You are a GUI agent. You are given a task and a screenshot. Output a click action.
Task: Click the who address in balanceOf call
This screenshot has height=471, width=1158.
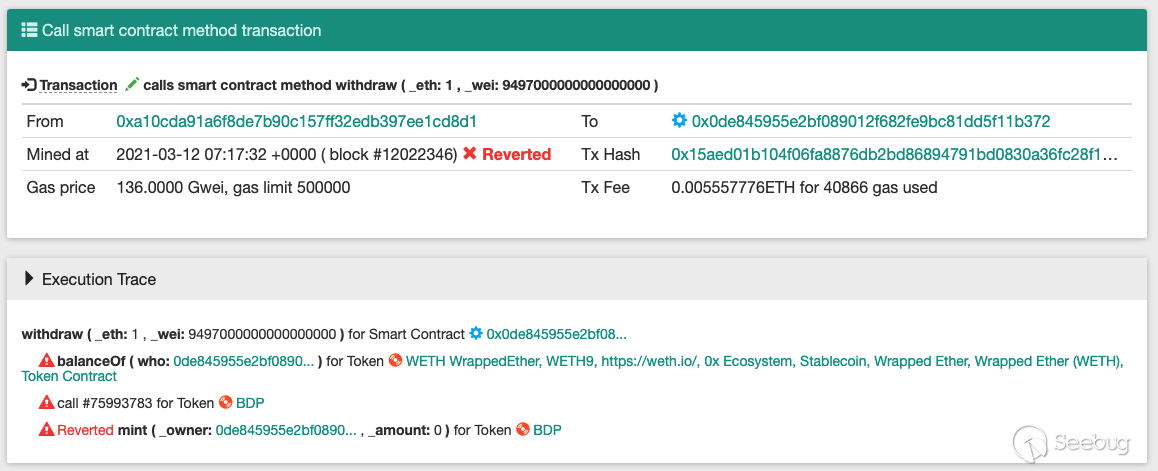(x=244, y=360)
